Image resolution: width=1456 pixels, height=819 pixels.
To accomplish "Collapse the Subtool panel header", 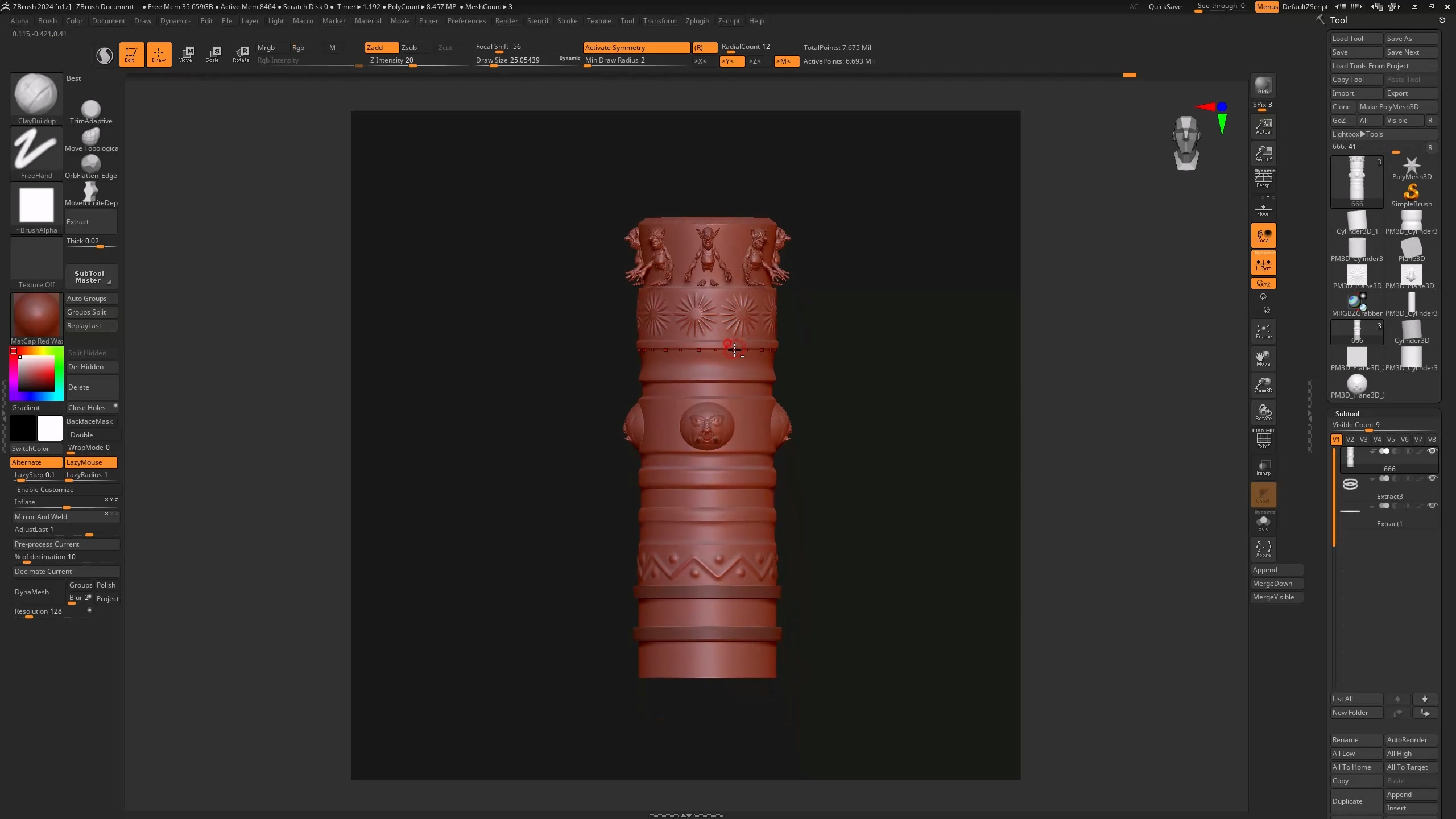I will (x=1347, y=413).
